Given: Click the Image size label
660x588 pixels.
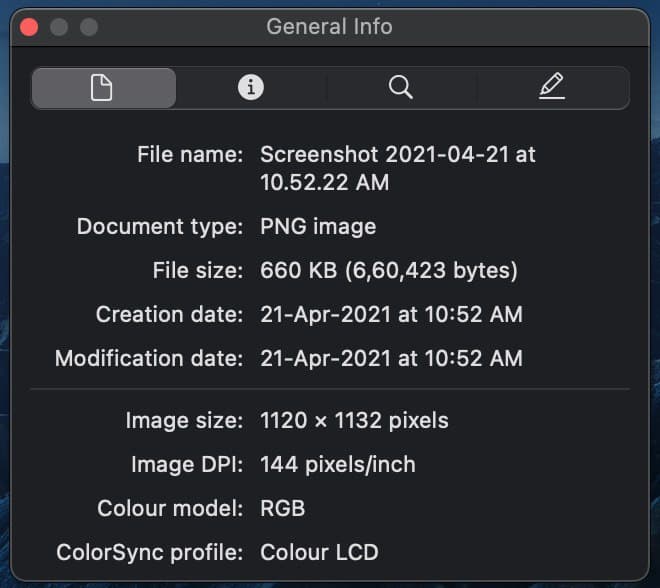Looking at the screenshot, I should (x=184, y=420).
